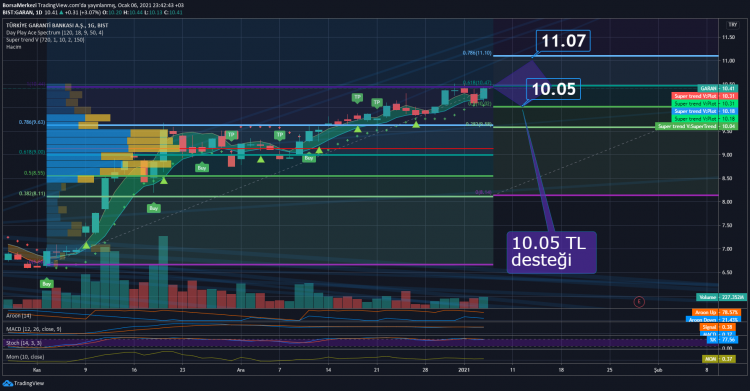Viewport: 750px width, 391px height.
Task: Click the Super trend V:SuperTrend 10.04 label
Action: (696, 126)
